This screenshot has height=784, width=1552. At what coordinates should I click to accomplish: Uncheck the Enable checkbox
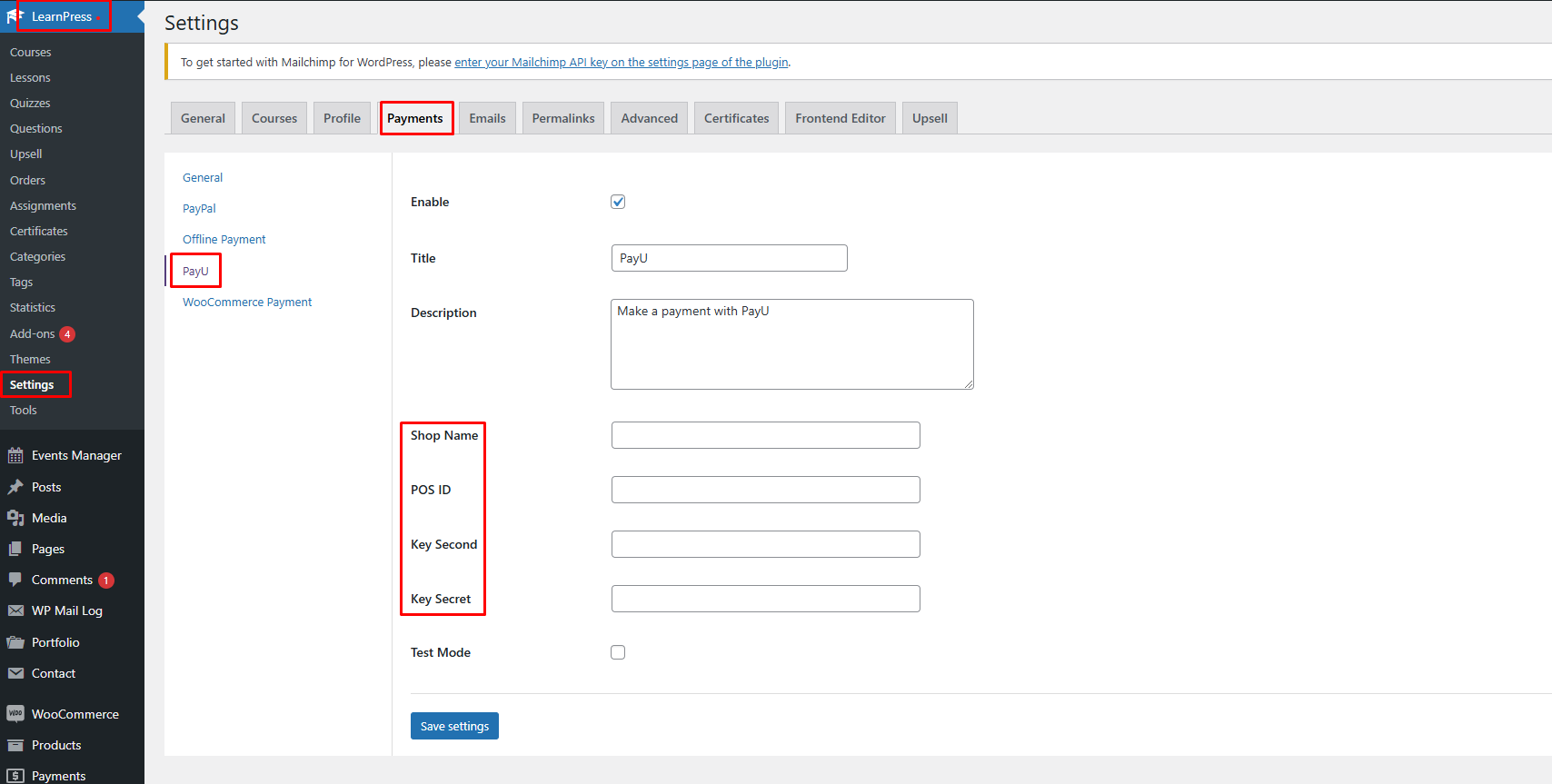tap(618, 202)
